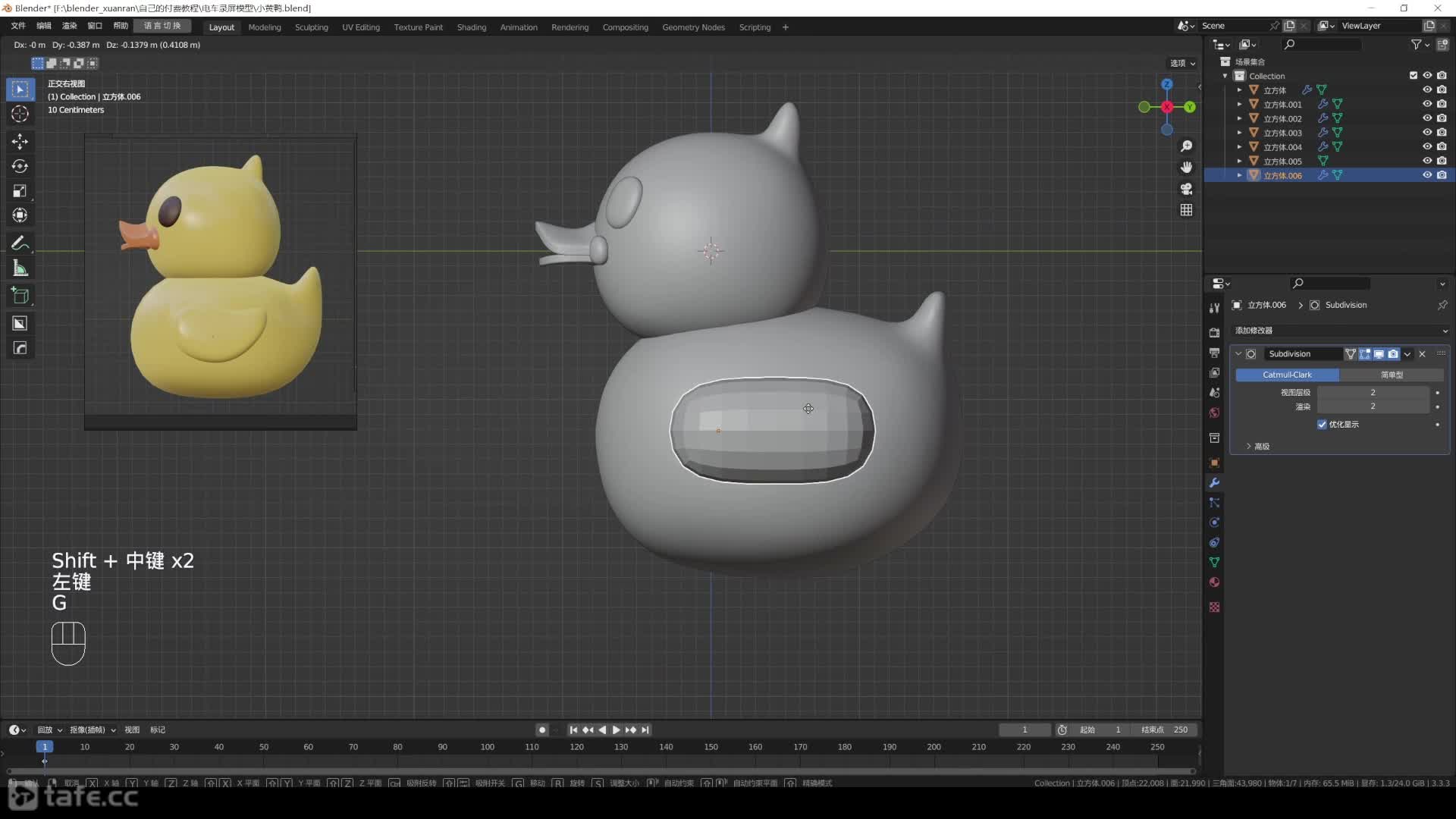Click the pan hand viewport icon
Image resolution: width=1456 pixels, height=819 pixels.
pos(1186,167)
